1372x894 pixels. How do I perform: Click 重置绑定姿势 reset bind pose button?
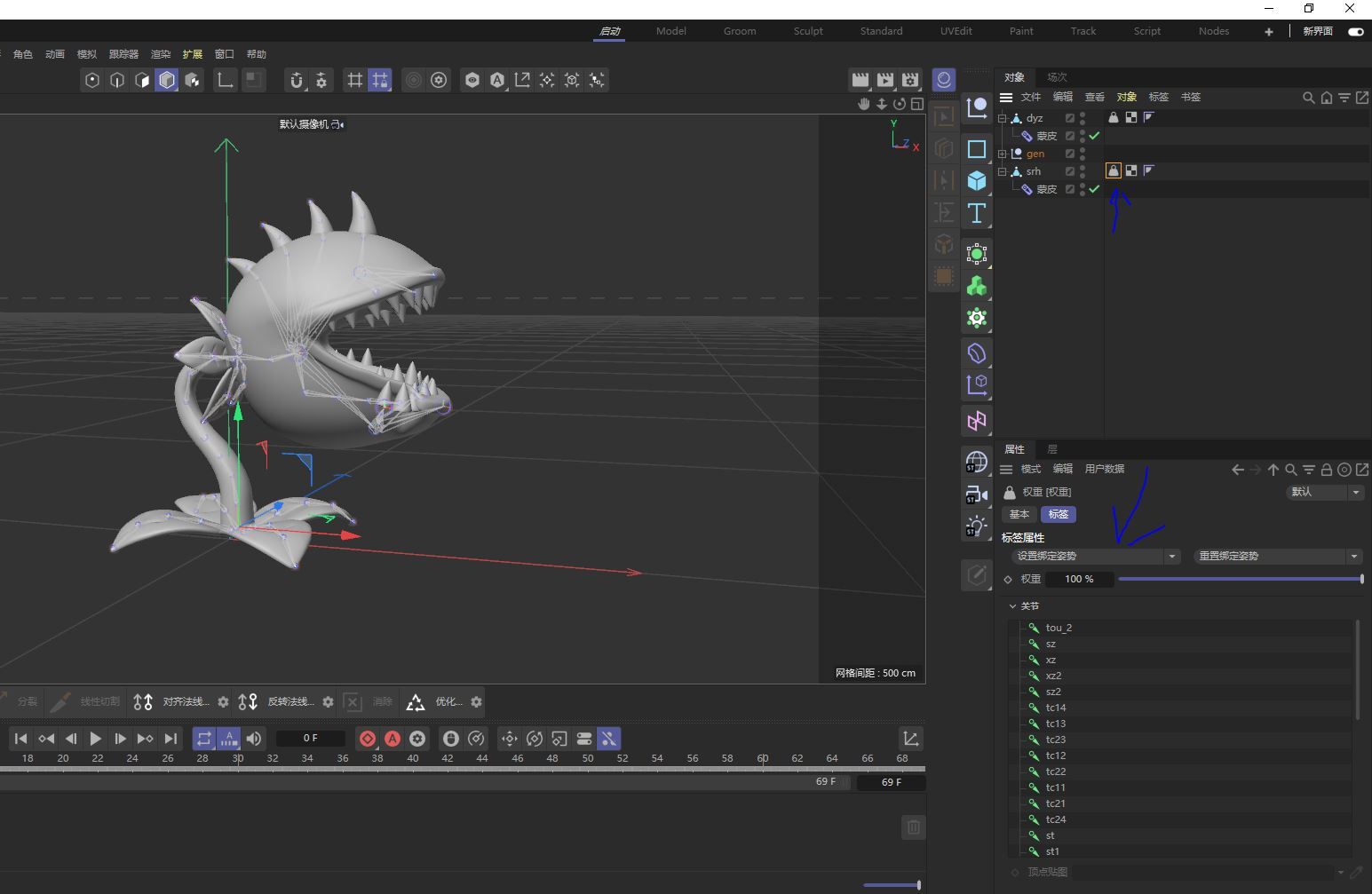[x=1270, y=556]
